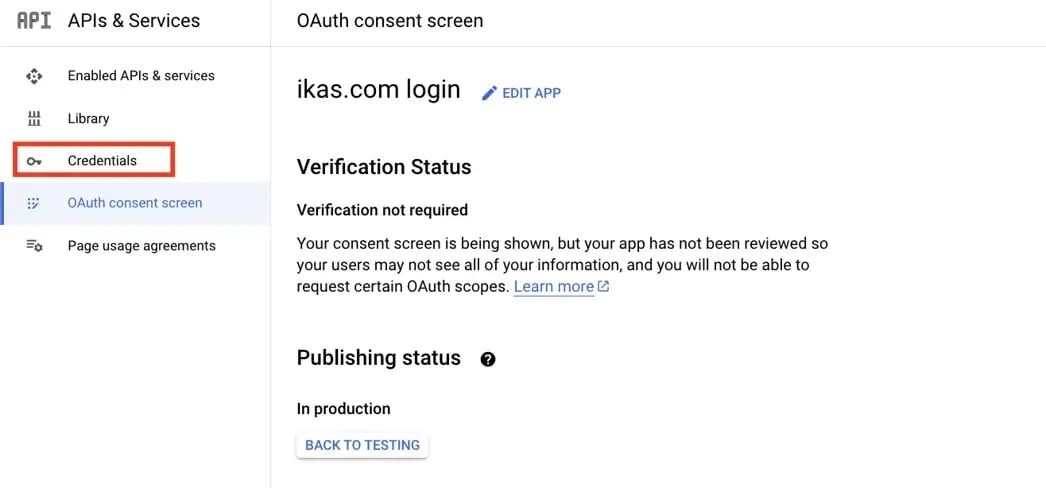Click the pencil icon next to EDIT APP
The image size is (1046, 488).
(490, 93)
